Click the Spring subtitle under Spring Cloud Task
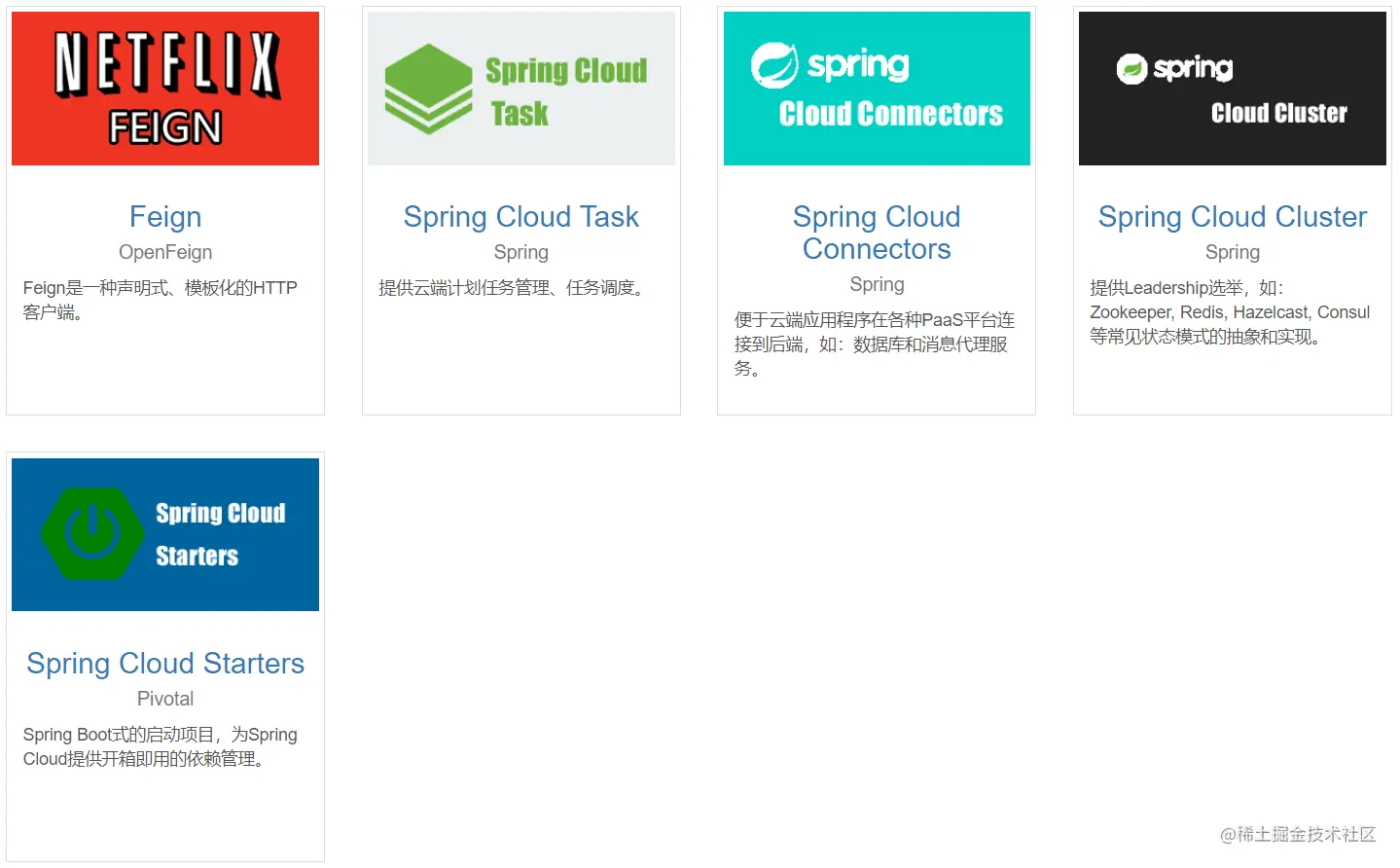This screenshot has height=868, width=1400. 521,252
